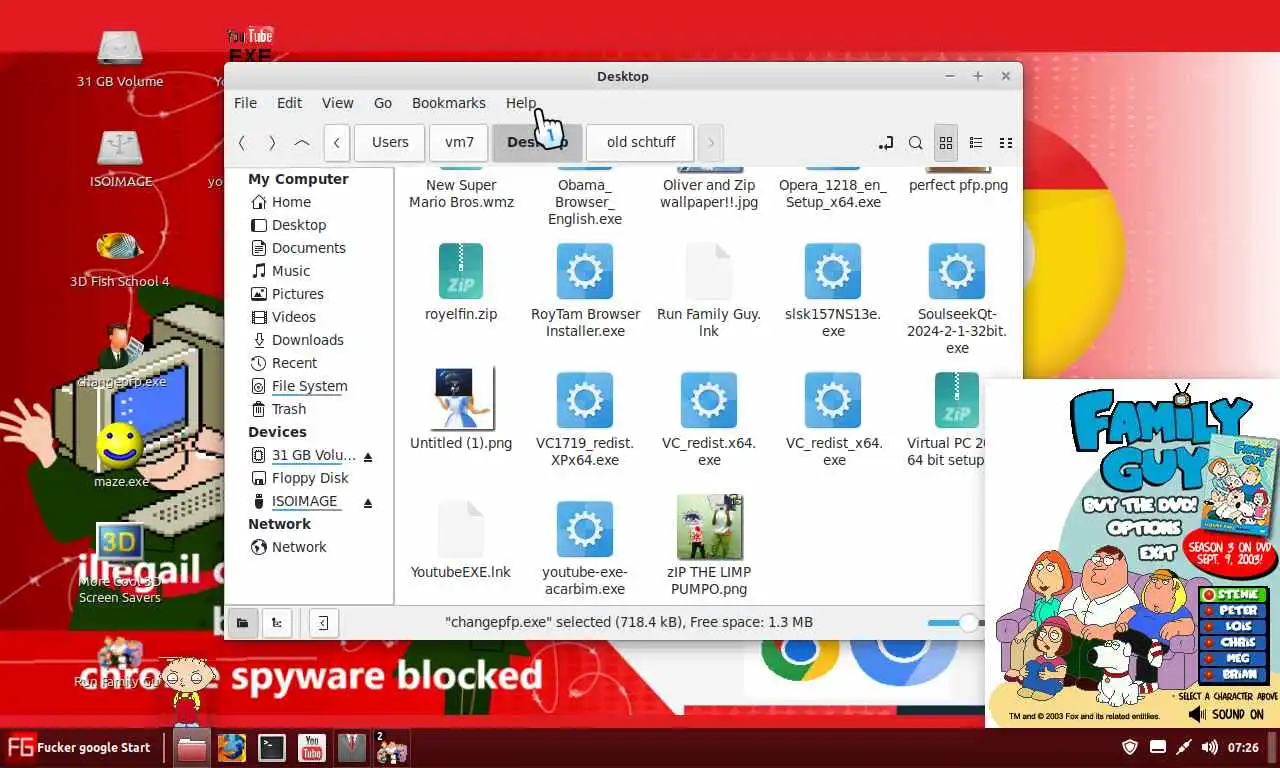1280x768 pixels.
Task: Open the Bookmarks menu
Action: (x=448, y=103)
